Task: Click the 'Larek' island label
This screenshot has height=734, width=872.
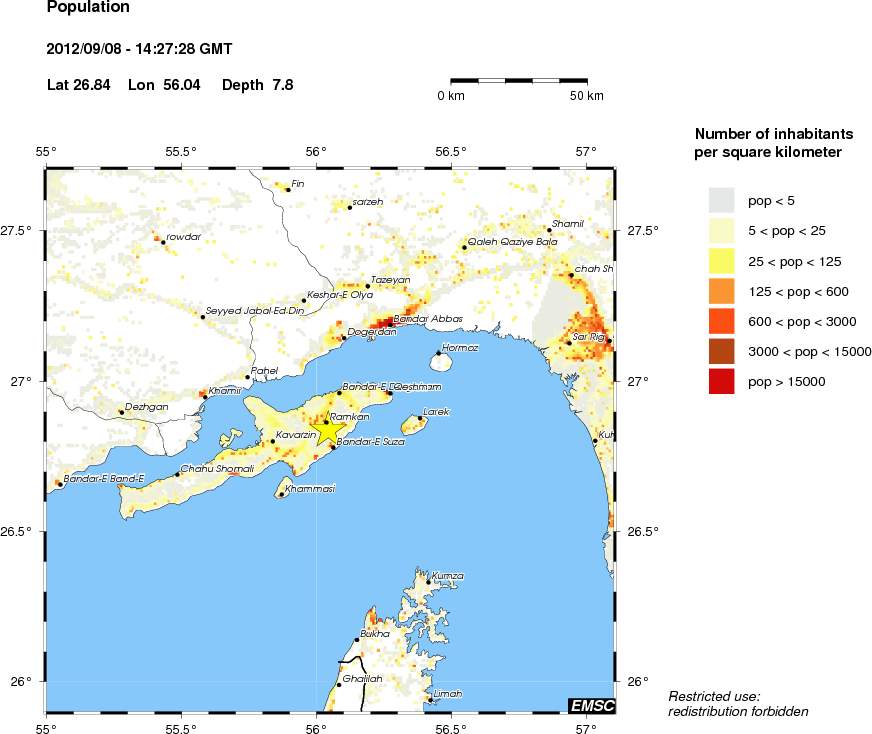Action: click(436, 412)
